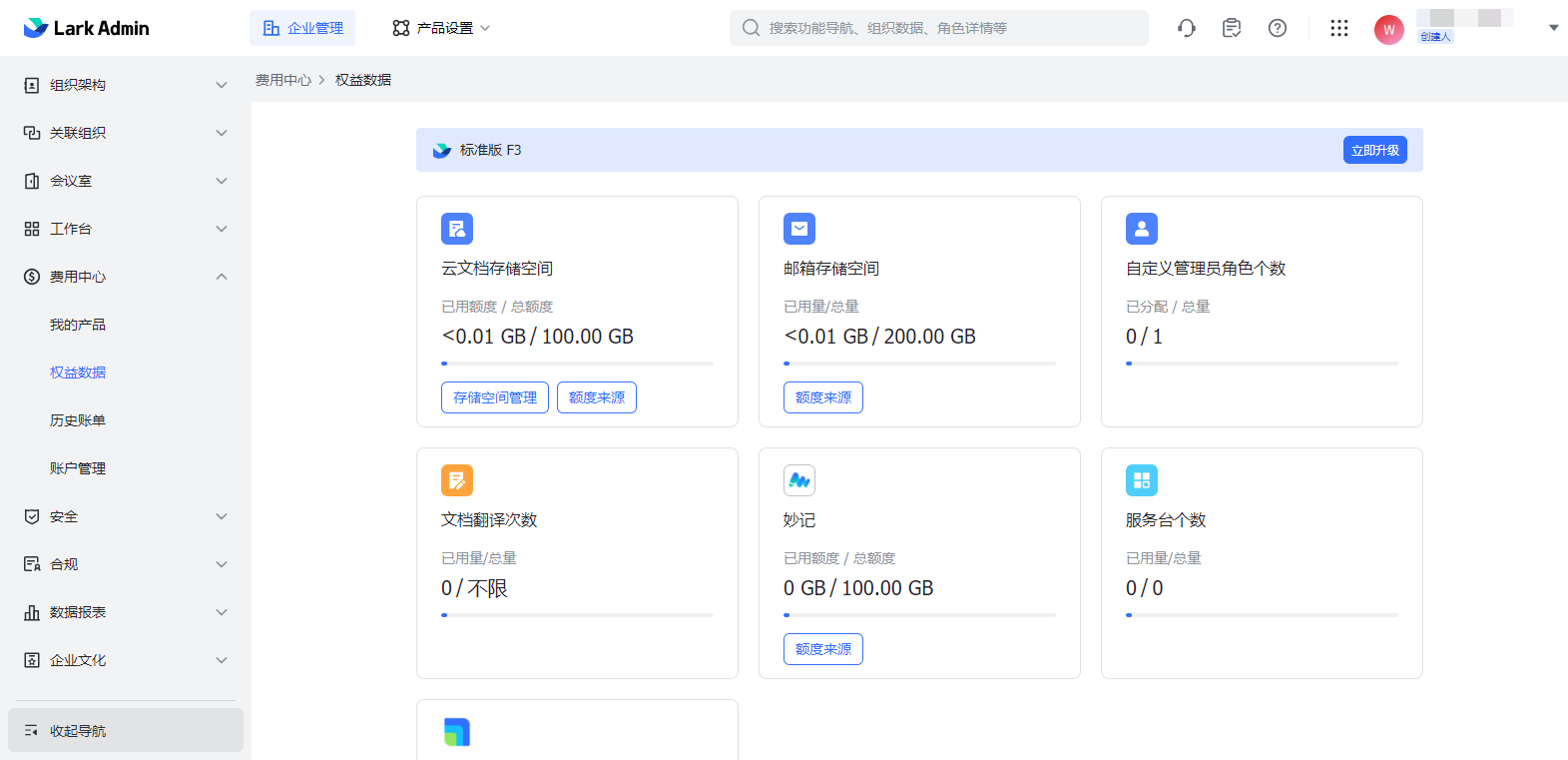Click the 云文档存储空间 card icon
Screen dimensions: 1568x760
click(x=457, y=229)
